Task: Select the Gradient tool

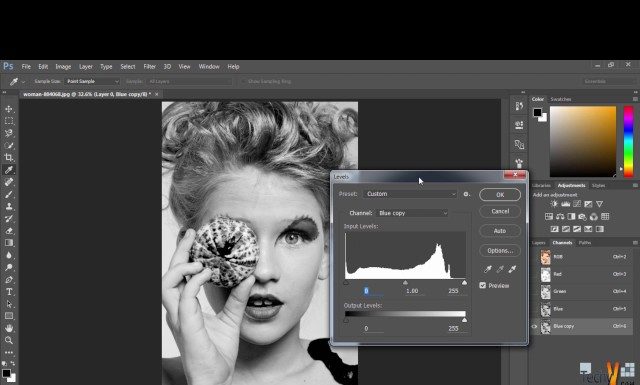Action: pyautogui.click(x=9, y=243)
